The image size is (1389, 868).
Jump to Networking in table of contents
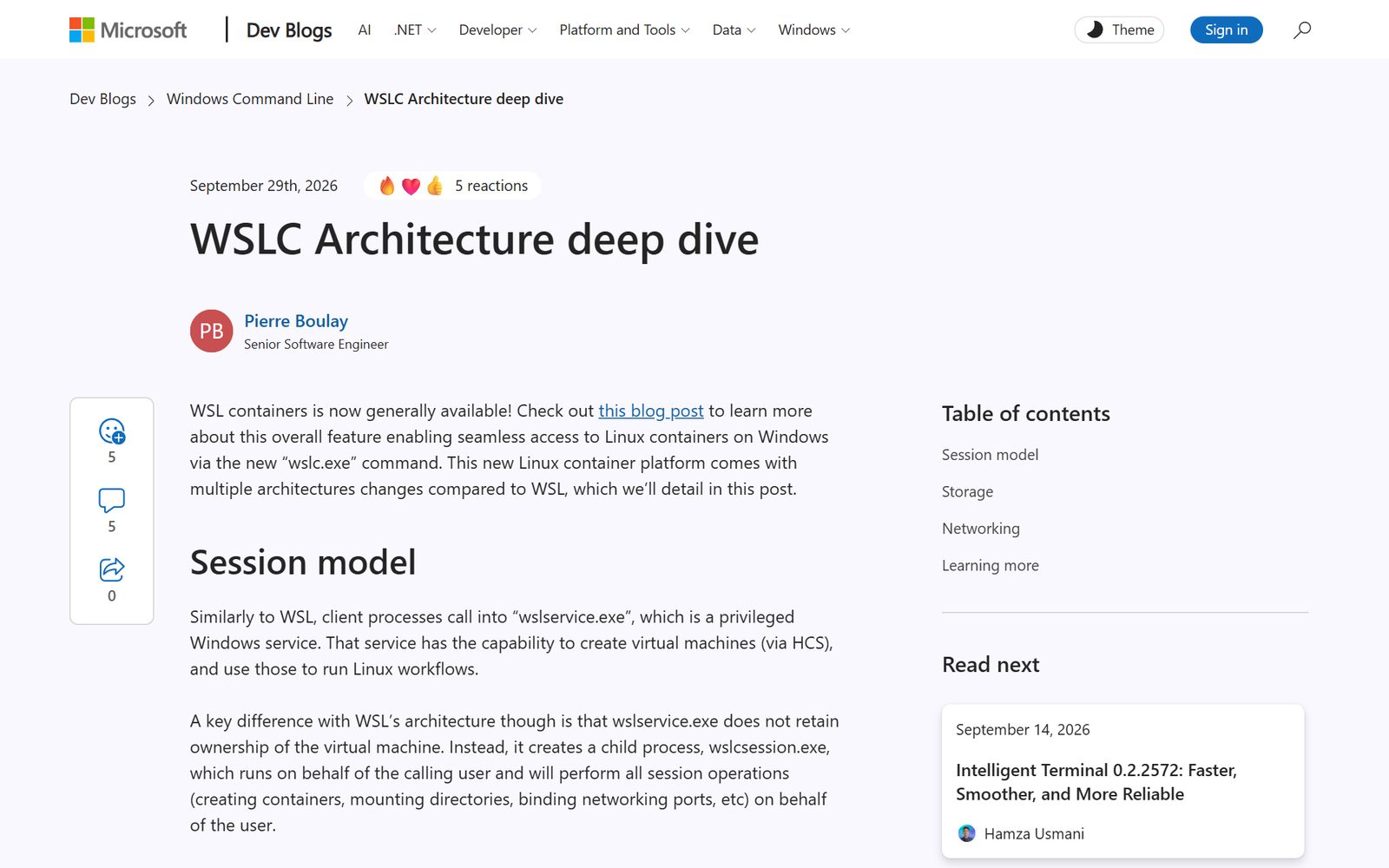981,529
